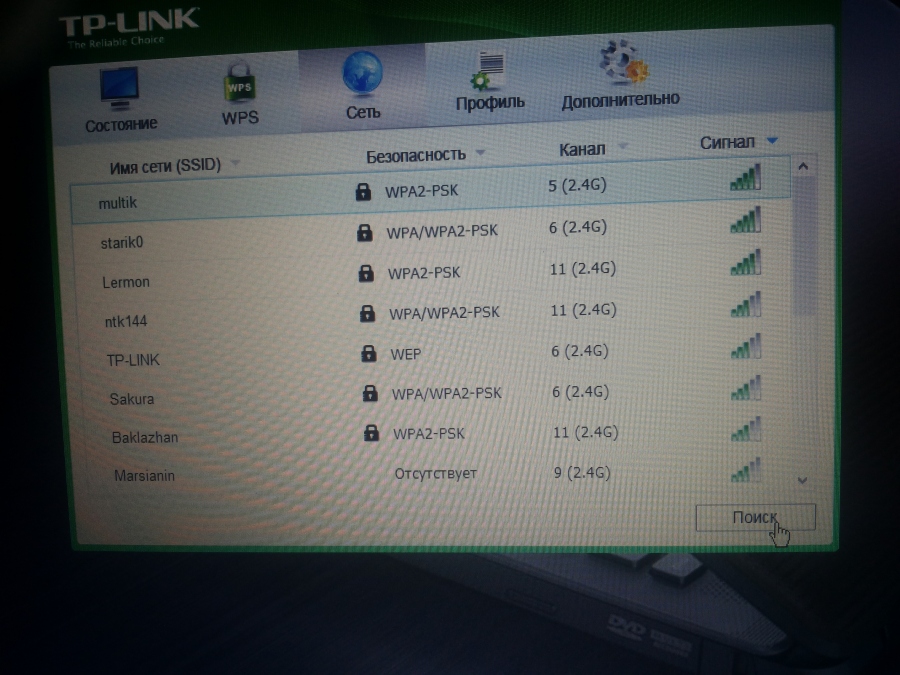
Task: Sort by Безопасность column arrow
Action: coord(480,153)
